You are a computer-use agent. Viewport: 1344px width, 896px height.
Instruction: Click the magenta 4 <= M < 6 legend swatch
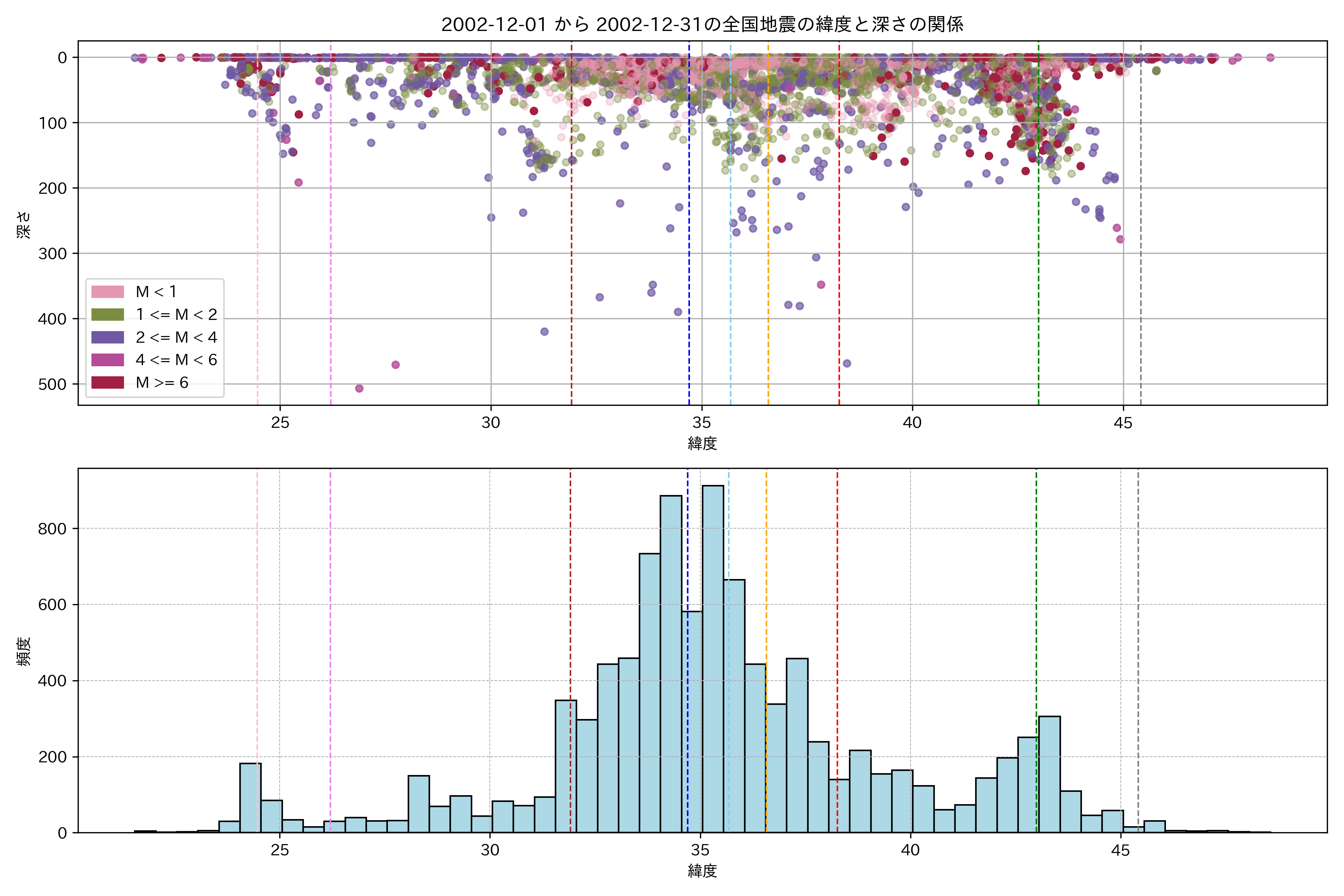tap(108, 360)
